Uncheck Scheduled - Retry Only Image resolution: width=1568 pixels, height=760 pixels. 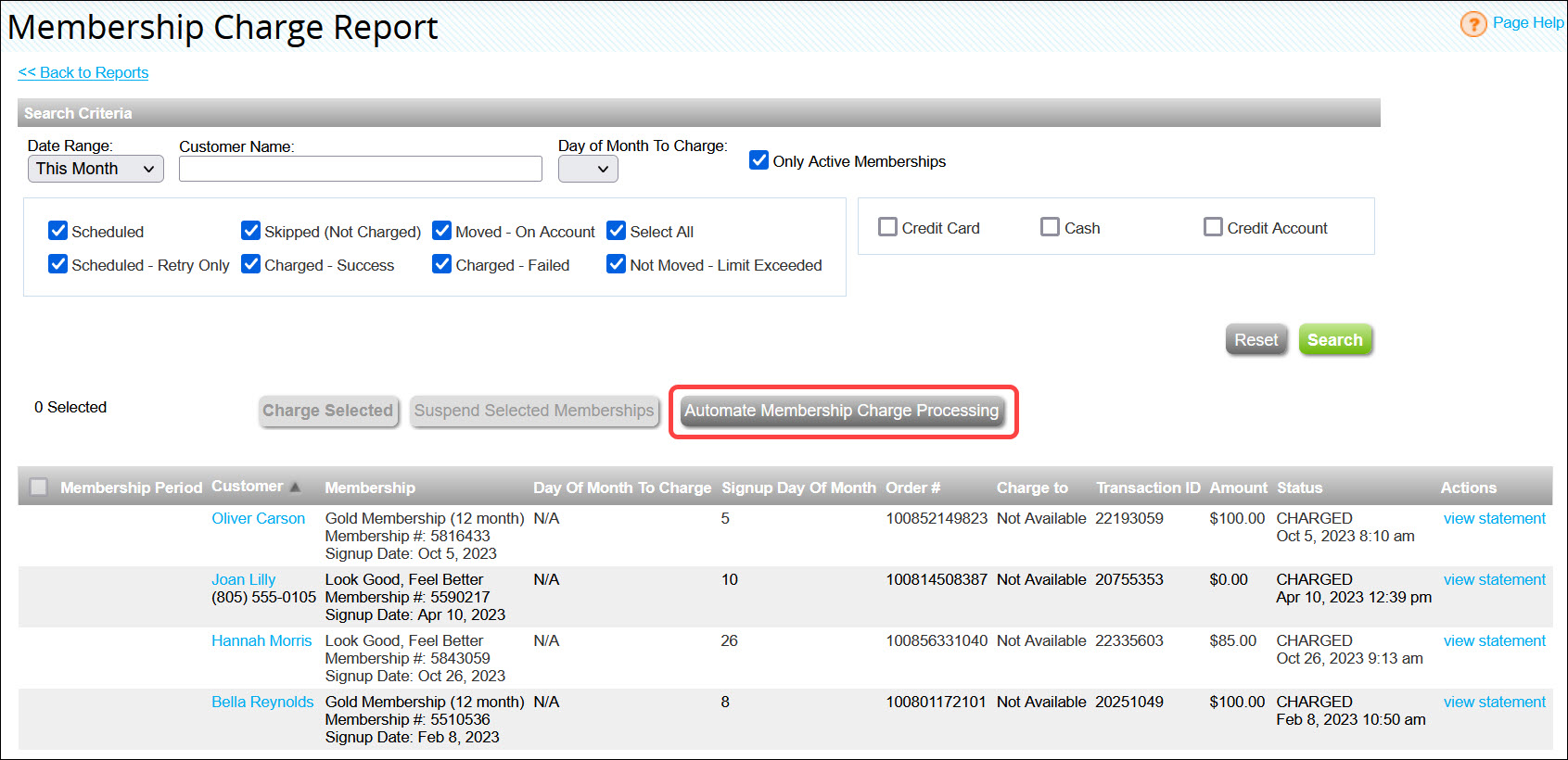point(58,264)
